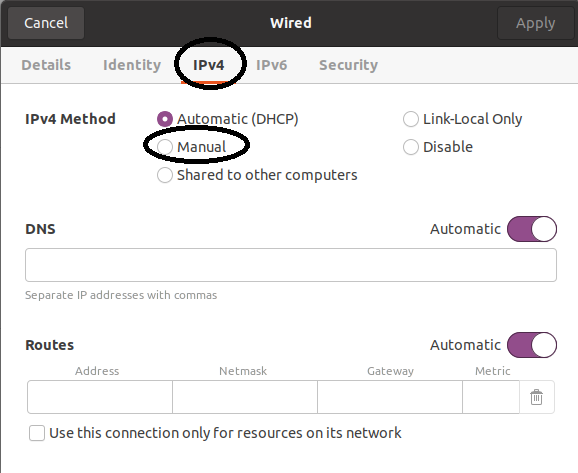Open the Identity tab

pyautogui.click(x=132, y=65)
